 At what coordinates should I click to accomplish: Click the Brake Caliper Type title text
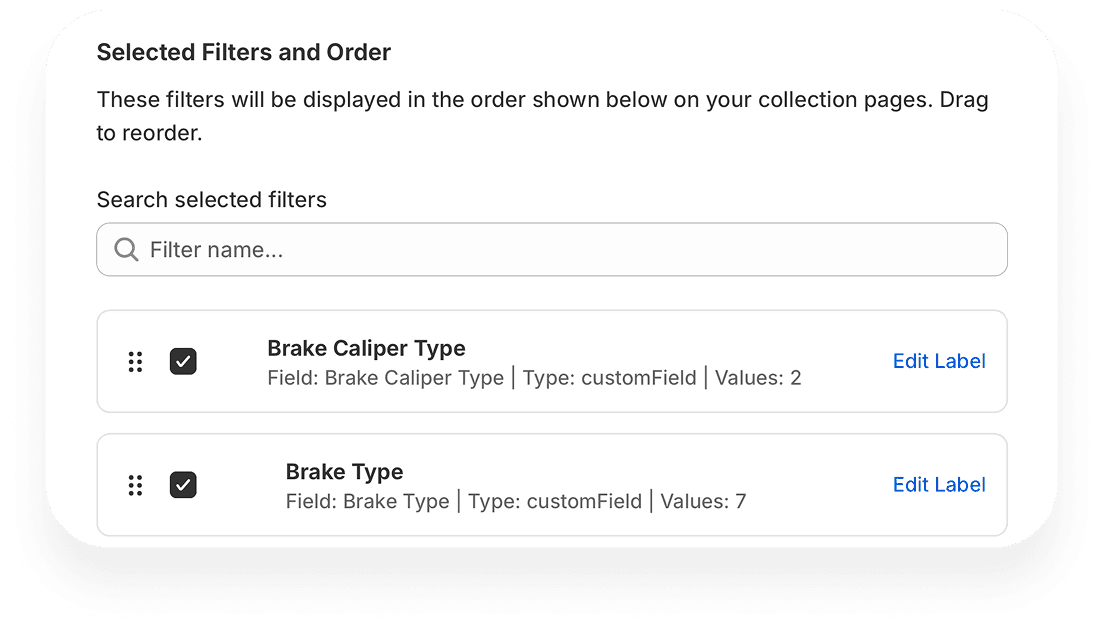tap(366, 348)
